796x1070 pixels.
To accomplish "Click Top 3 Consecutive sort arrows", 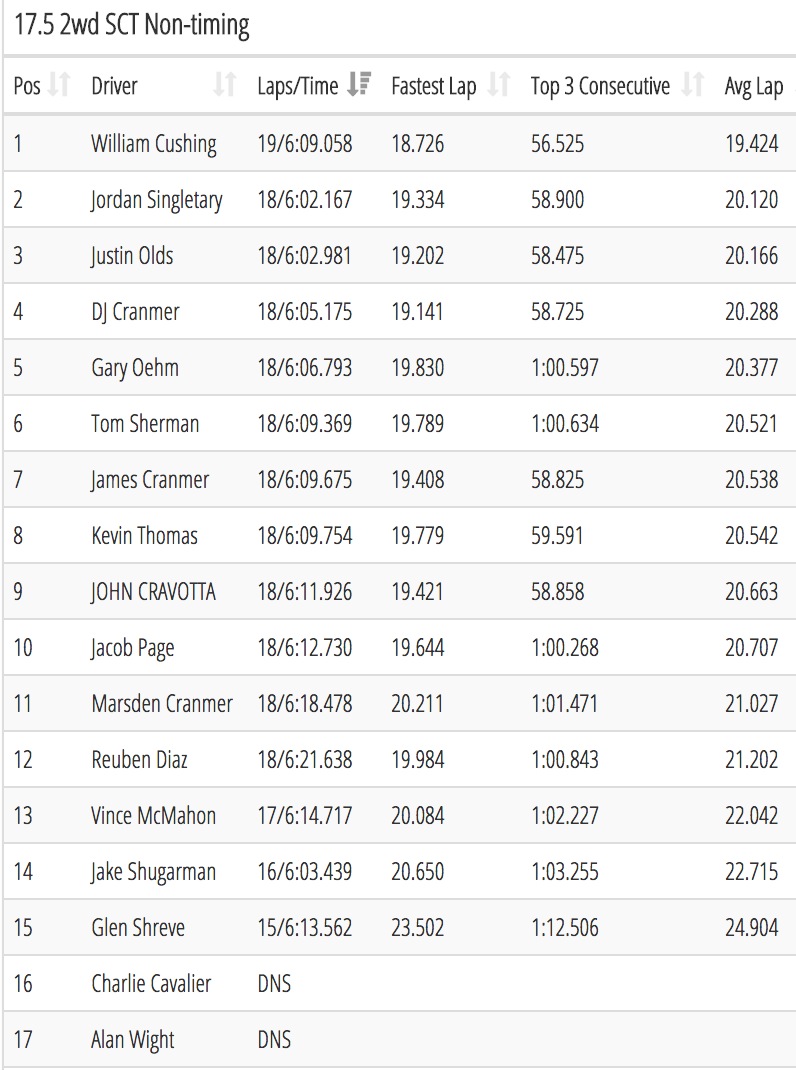I will tap(693, 85).
